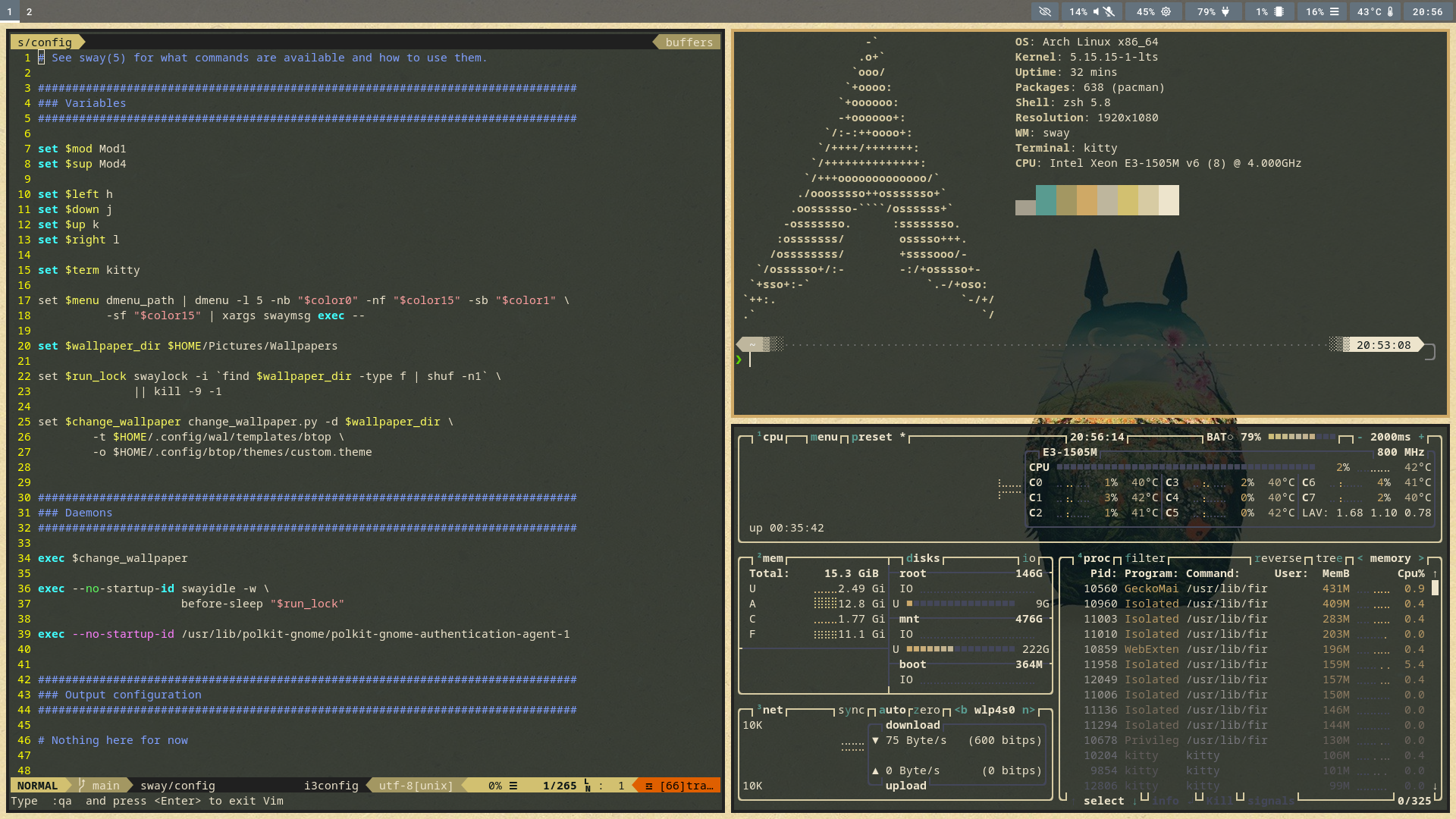Image resolution: width=1456 pixels, height=819 pixels.
Task: Toggle reverse sorting in proc box
Action: (1278, 558)
